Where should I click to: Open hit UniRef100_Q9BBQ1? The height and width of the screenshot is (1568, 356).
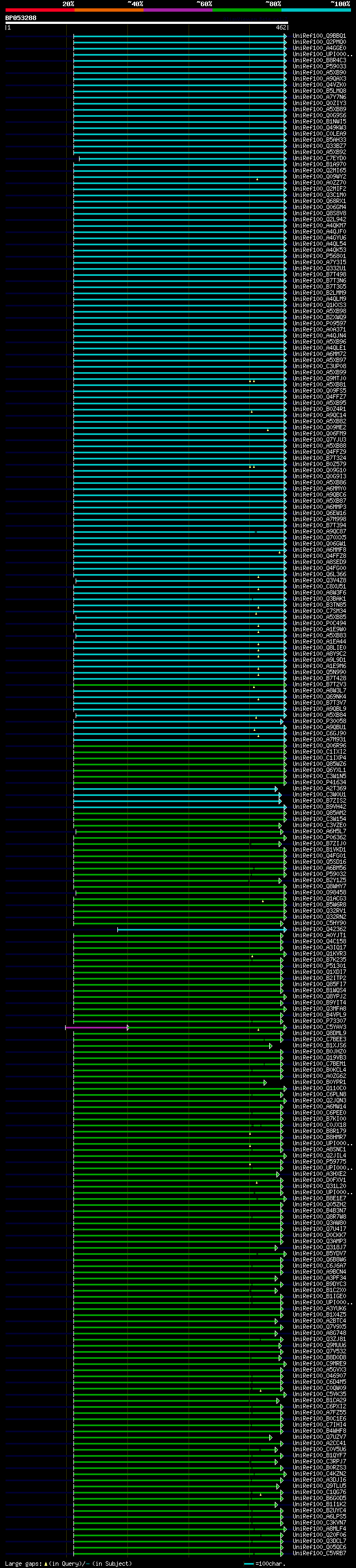click(319, 36)
